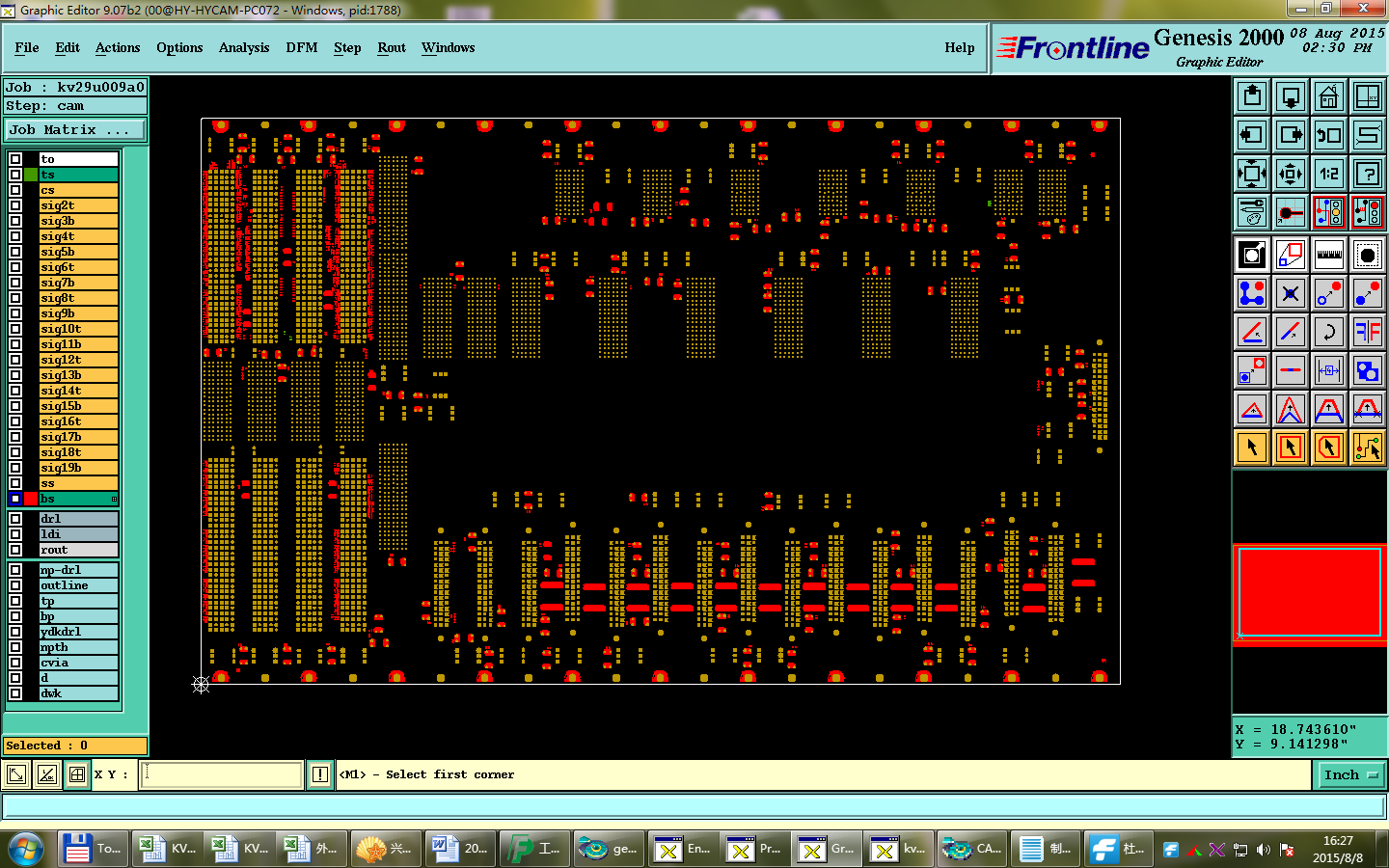Image resolution: width=1389 pixels, height=868 pixels.
Task: Open the Help menu
Action: (x=960, y=47)
